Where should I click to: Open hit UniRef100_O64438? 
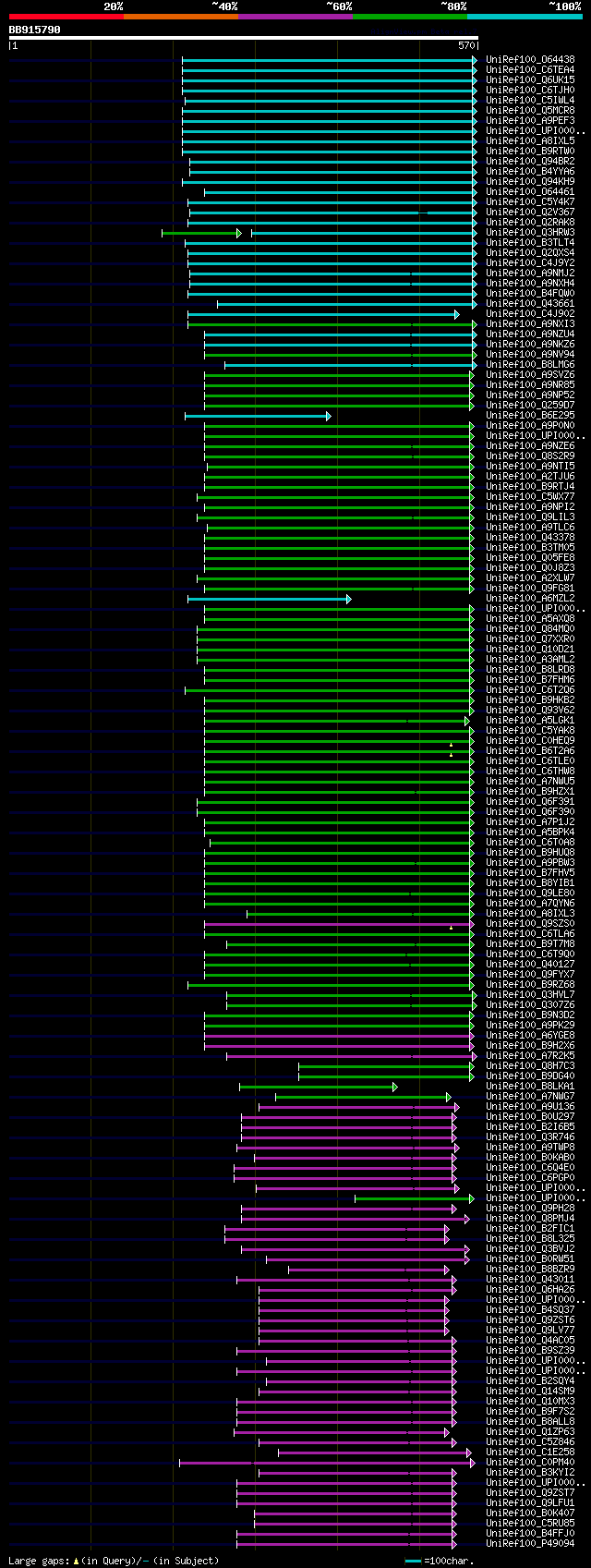530,59
